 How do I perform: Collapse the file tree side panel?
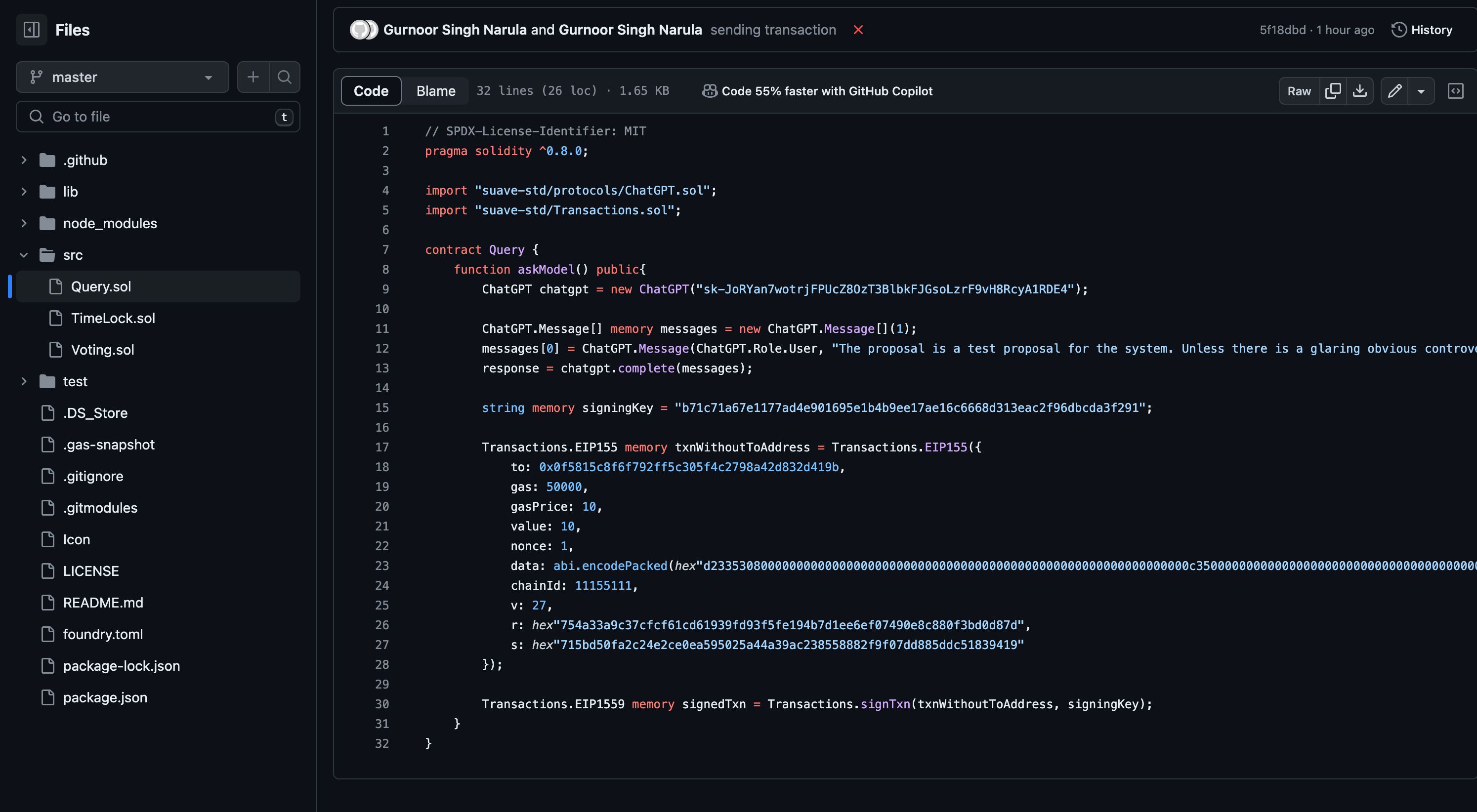pos(32,30)
